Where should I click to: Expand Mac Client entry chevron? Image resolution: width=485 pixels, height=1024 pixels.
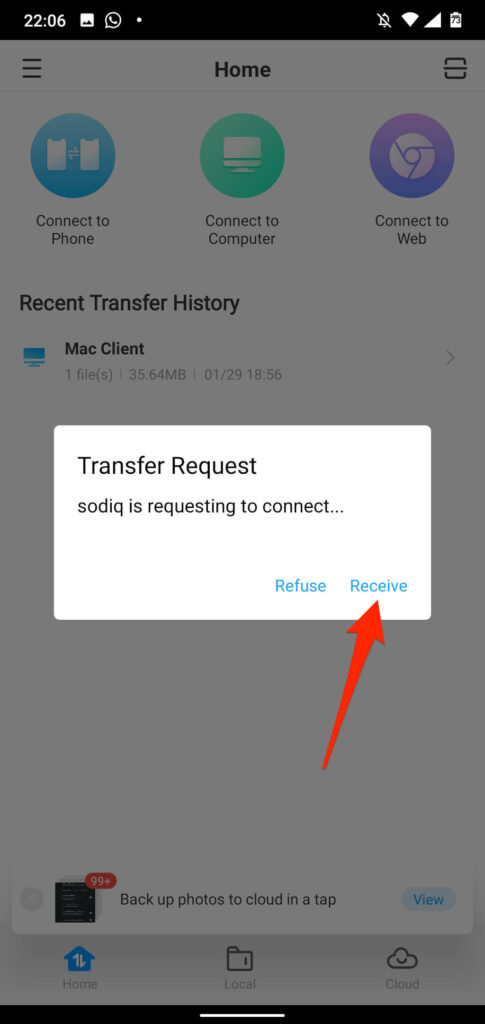(450, 357)
